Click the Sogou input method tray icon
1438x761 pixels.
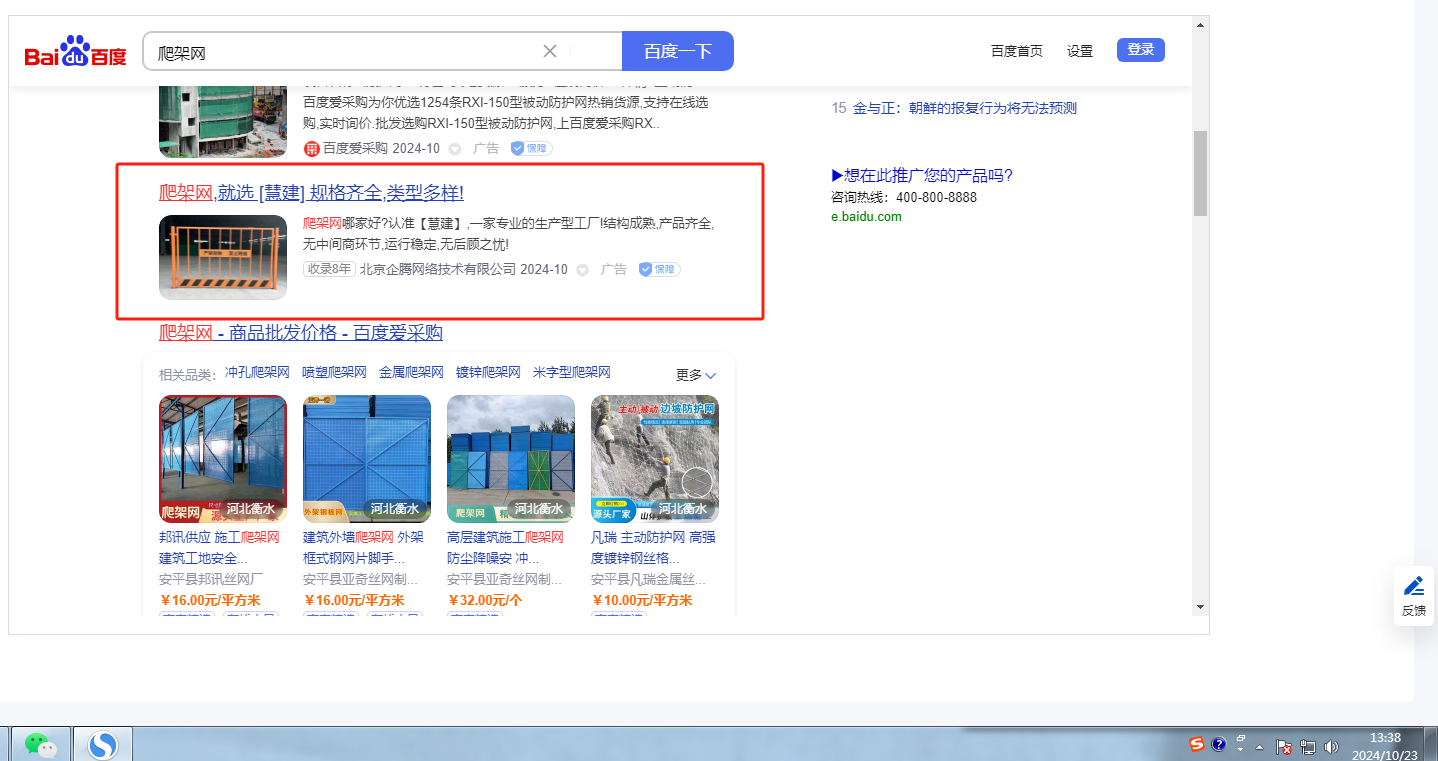point(1197,744)
